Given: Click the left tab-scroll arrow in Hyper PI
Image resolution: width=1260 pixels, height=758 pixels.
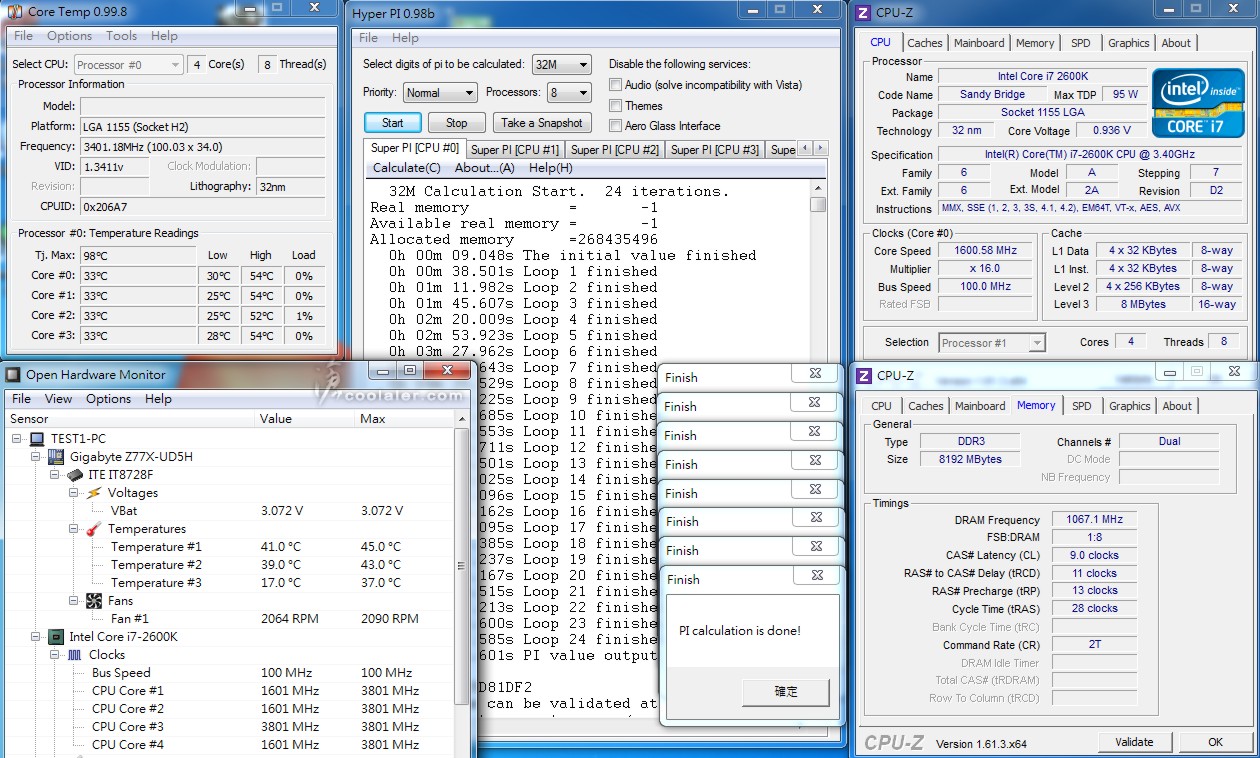Looking at the screenshot, I should click(806, 149).
